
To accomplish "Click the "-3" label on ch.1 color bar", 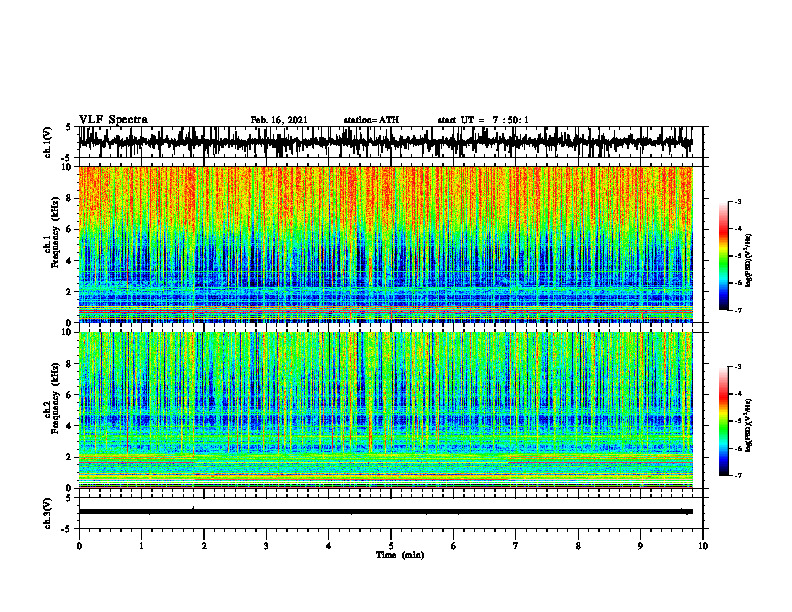I will coord(737,201).
